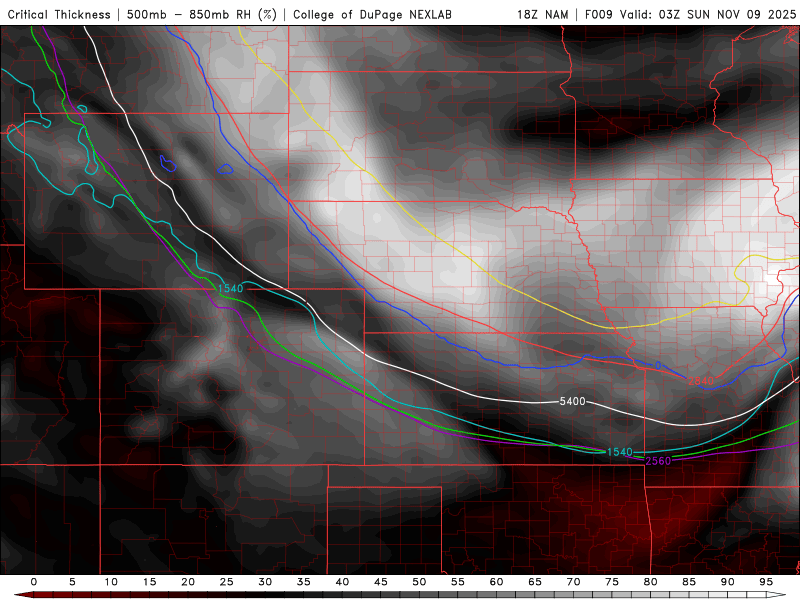Screen dimensions: 800x600
Task: Click the cyan 1540 label beside 2560
Action: click(x=619, y=452)
